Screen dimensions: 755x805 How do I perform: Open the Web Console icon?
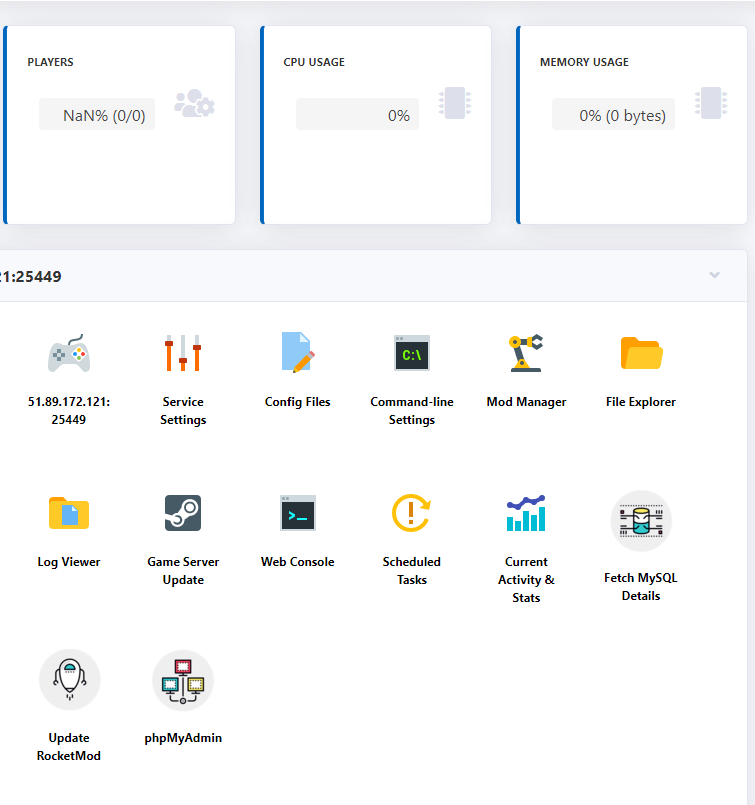pyautogui.click(x=297, y=513)
